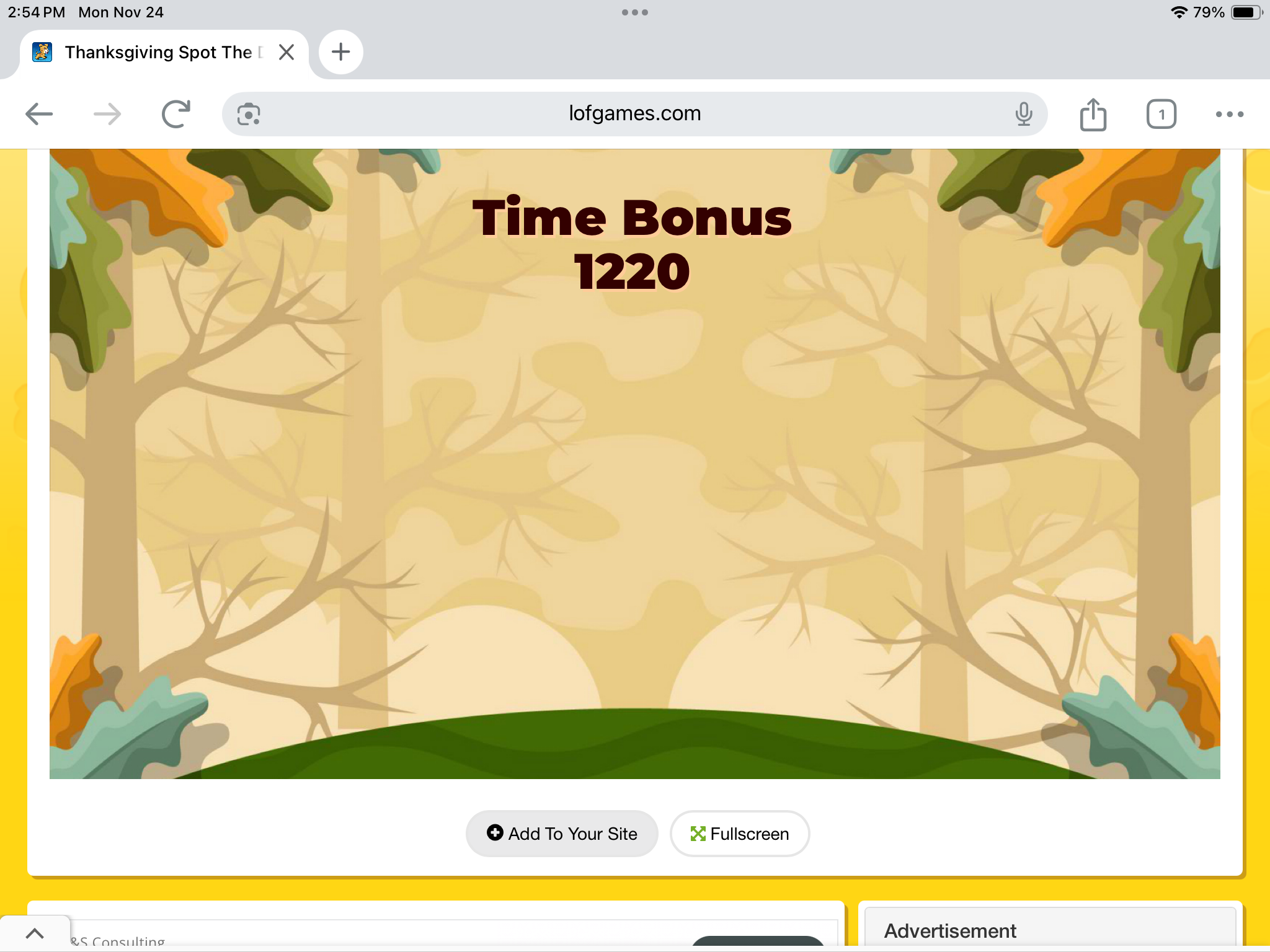1270x952 pixels.
Task: Tap the Wi-Fi status icon
Action: pos(1179,12)
